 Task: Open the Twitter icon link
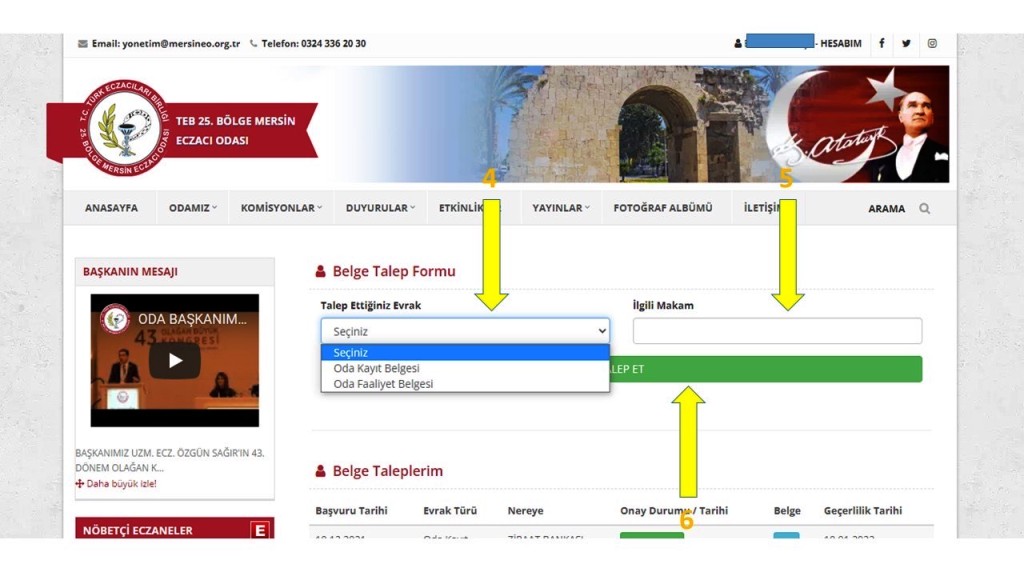pyautogui.click(x=906, y=43)
